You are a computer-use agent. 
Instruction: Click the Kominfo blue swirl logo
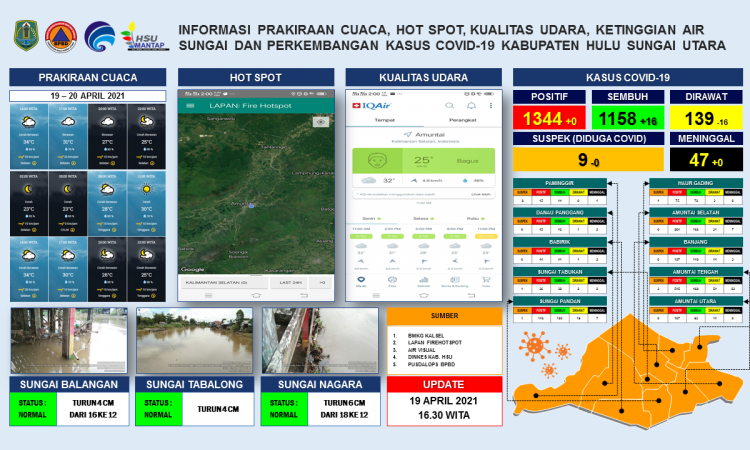pyautogui.click(x=99, y=35)
